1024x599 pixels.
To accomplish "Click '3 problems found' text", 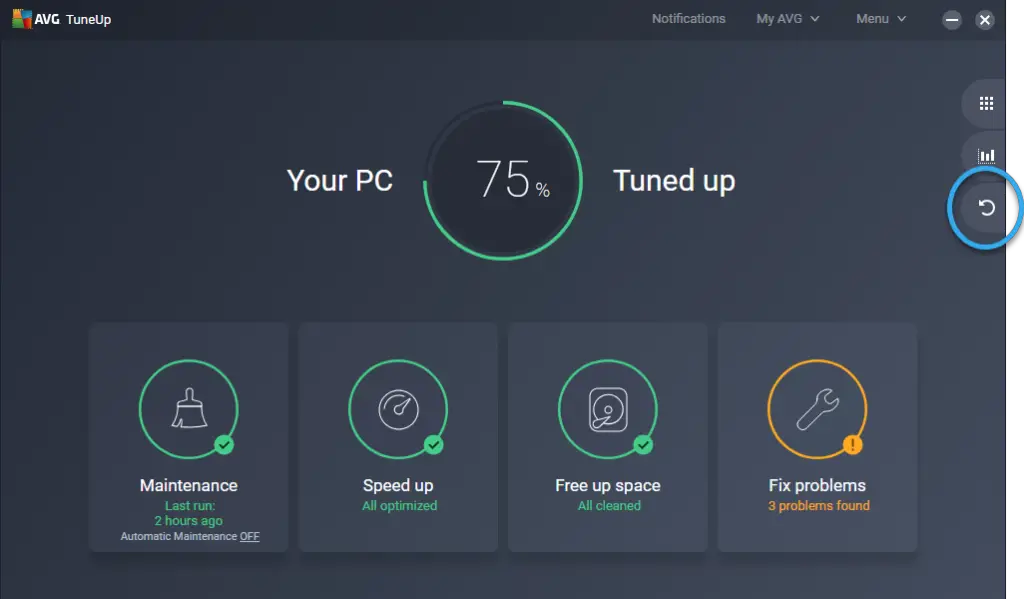I will 819,506.
